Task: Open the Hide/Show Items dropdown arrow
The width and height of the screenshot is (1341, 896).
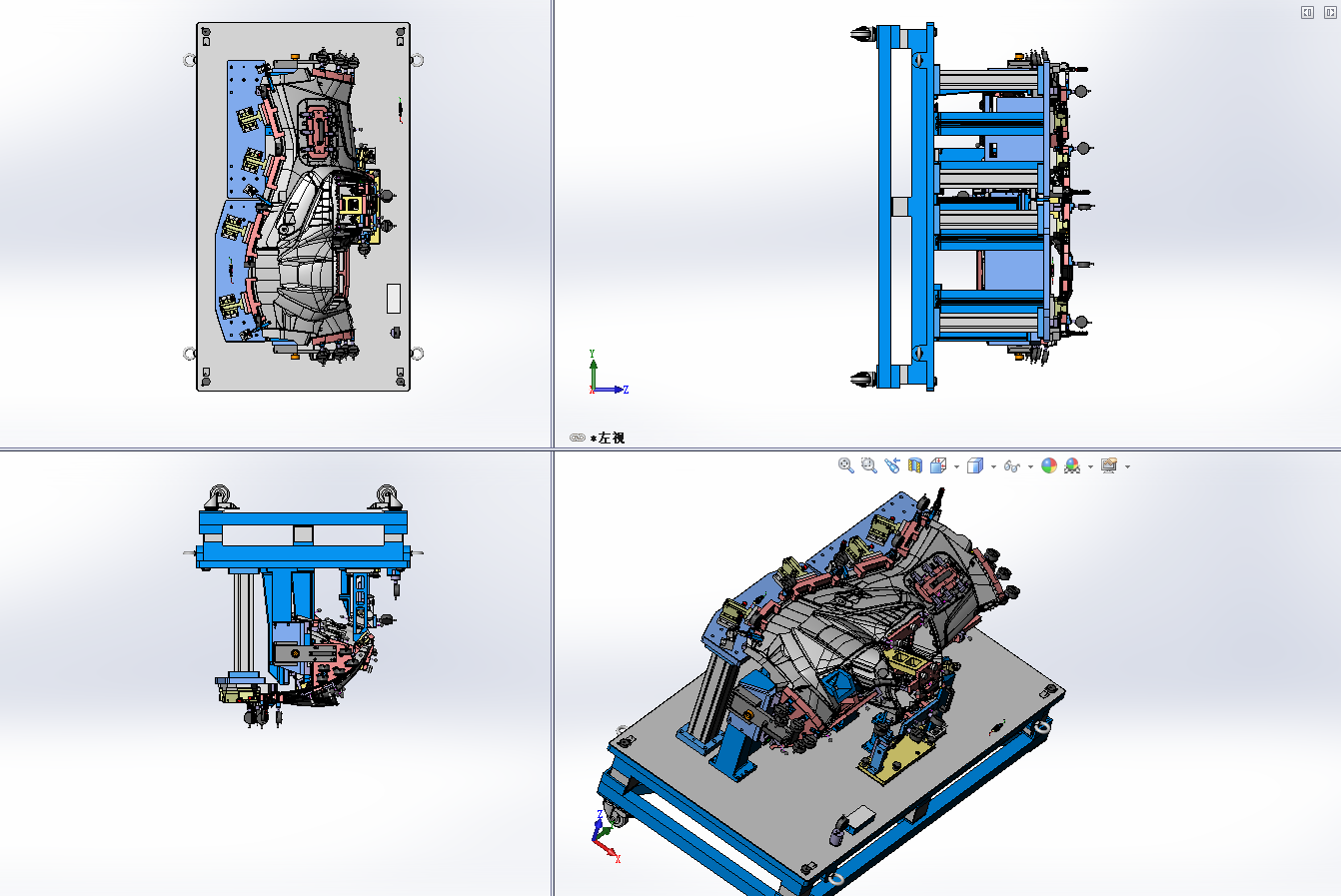Action: pyautogui.click(x=1030, y=466)
